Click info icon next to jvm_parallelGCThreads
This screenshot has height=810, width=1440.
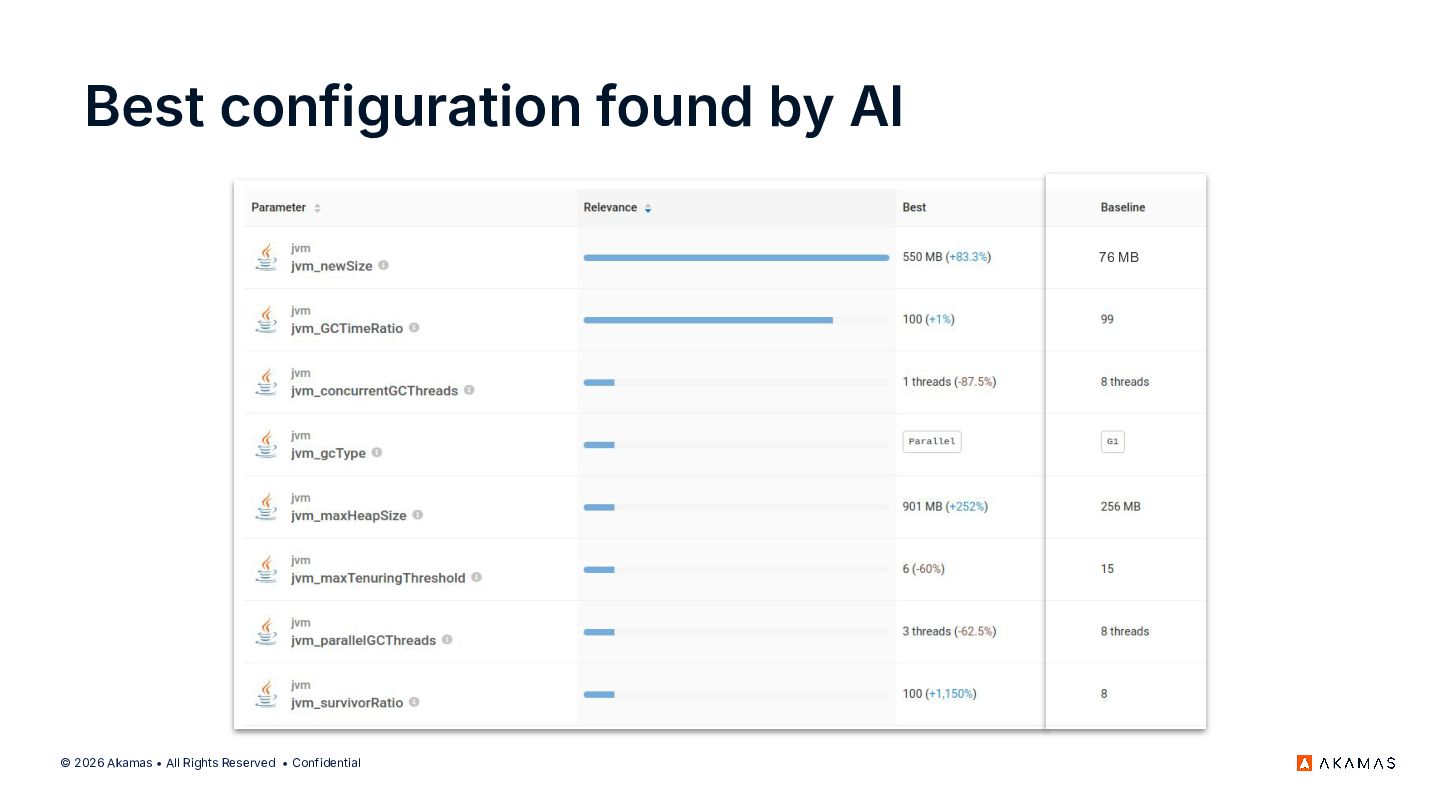click(447, 639)
